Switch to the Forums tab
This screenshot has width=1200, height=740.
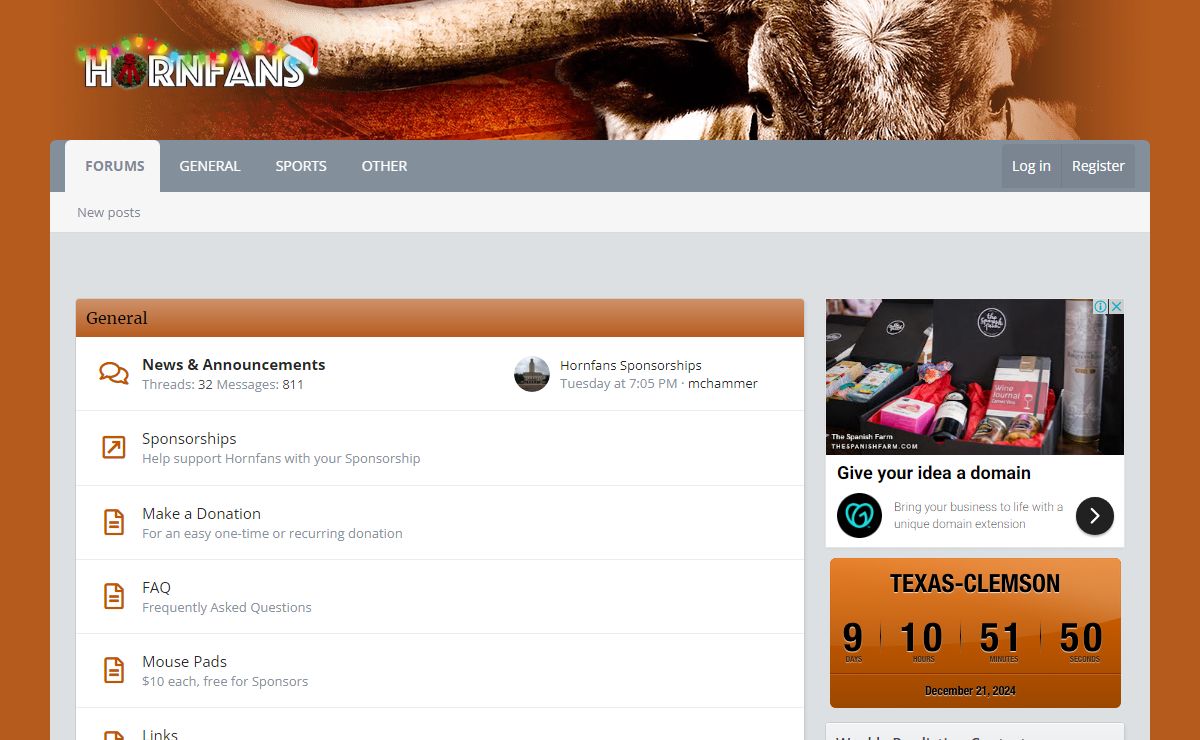point(115,166)
